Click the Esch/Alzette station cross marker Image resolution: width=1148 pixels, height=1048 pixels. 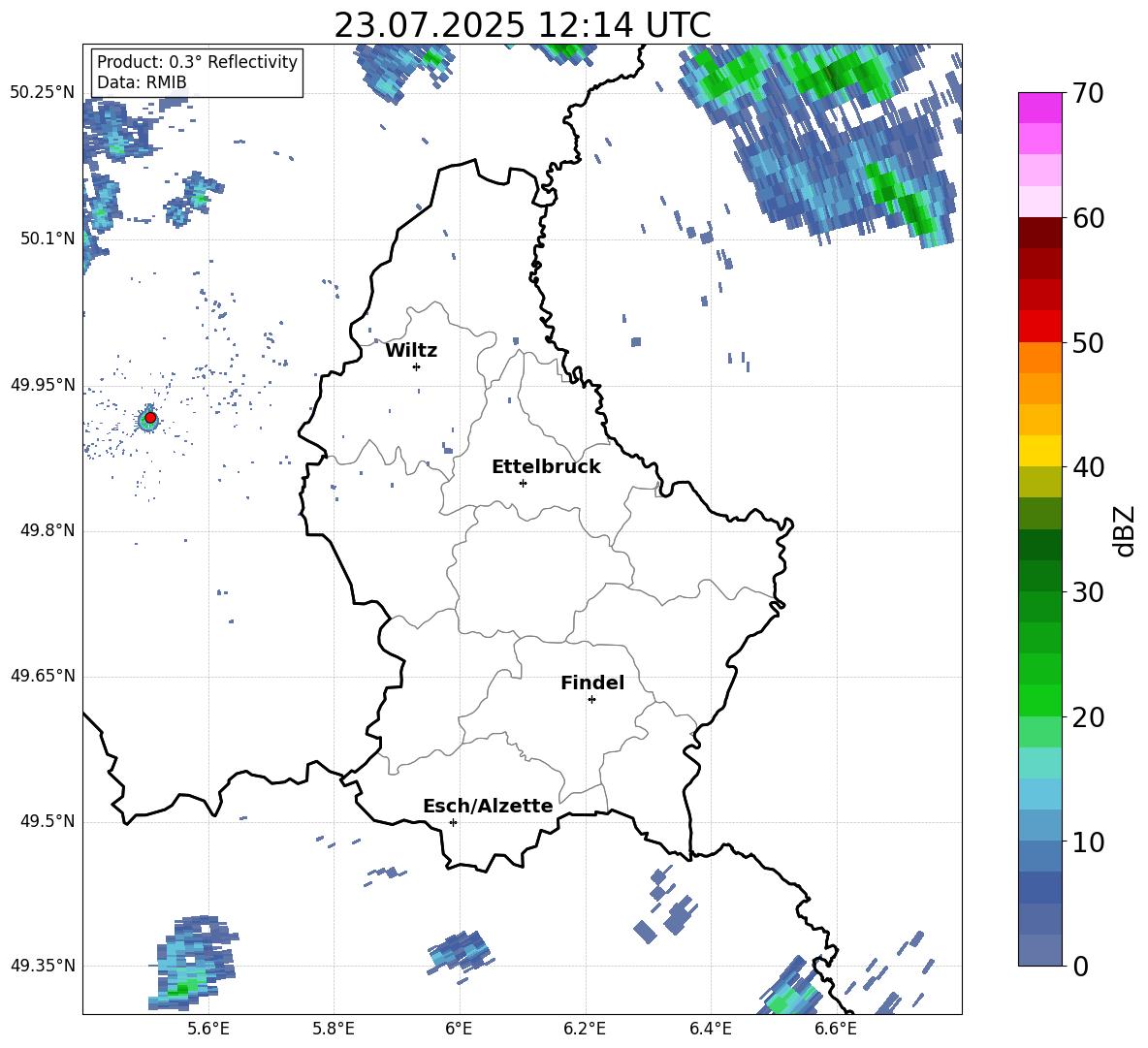pyautogui.click(x=453, y=822)
